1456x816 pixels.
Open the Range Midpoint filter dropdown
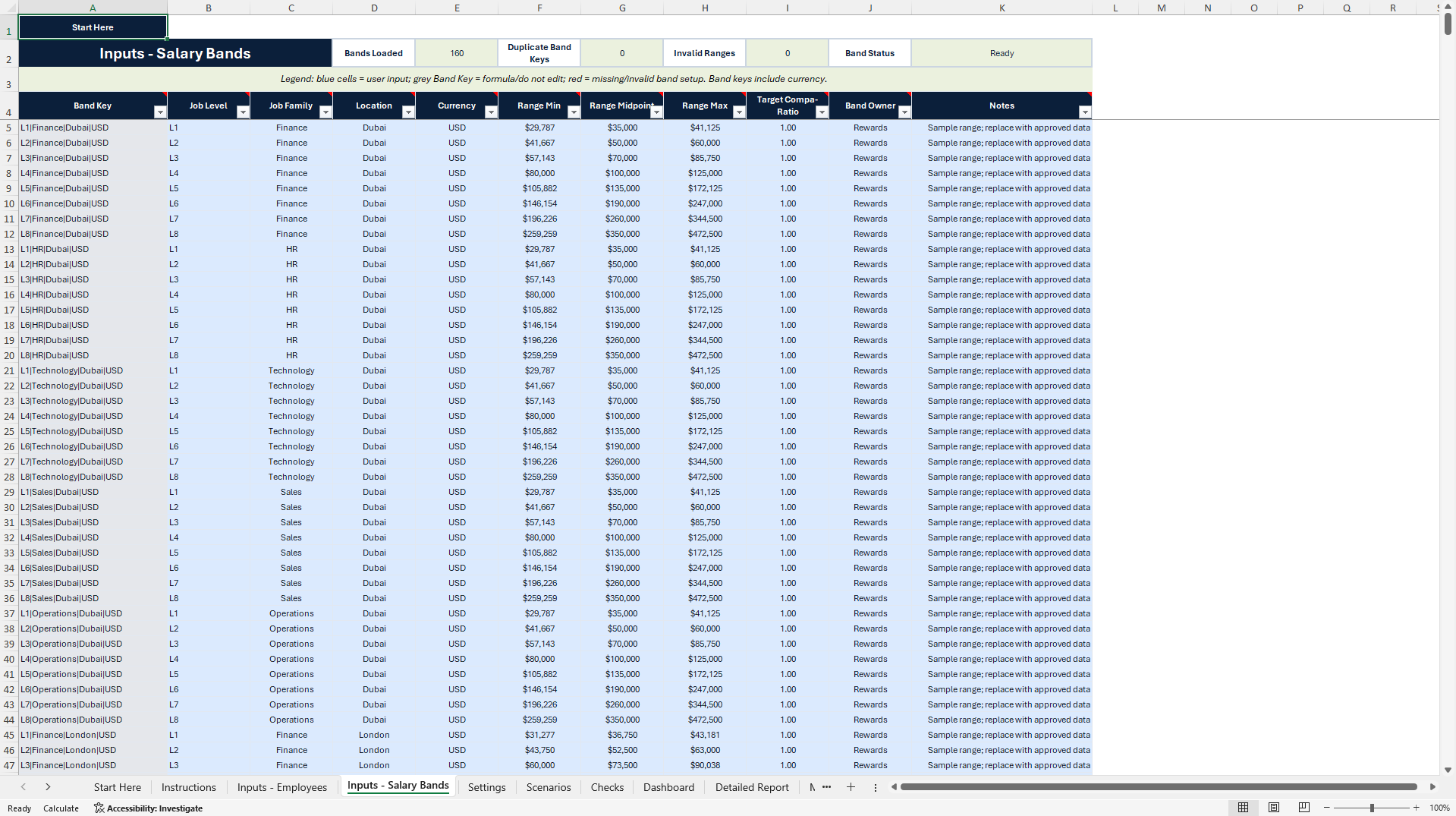656,112
